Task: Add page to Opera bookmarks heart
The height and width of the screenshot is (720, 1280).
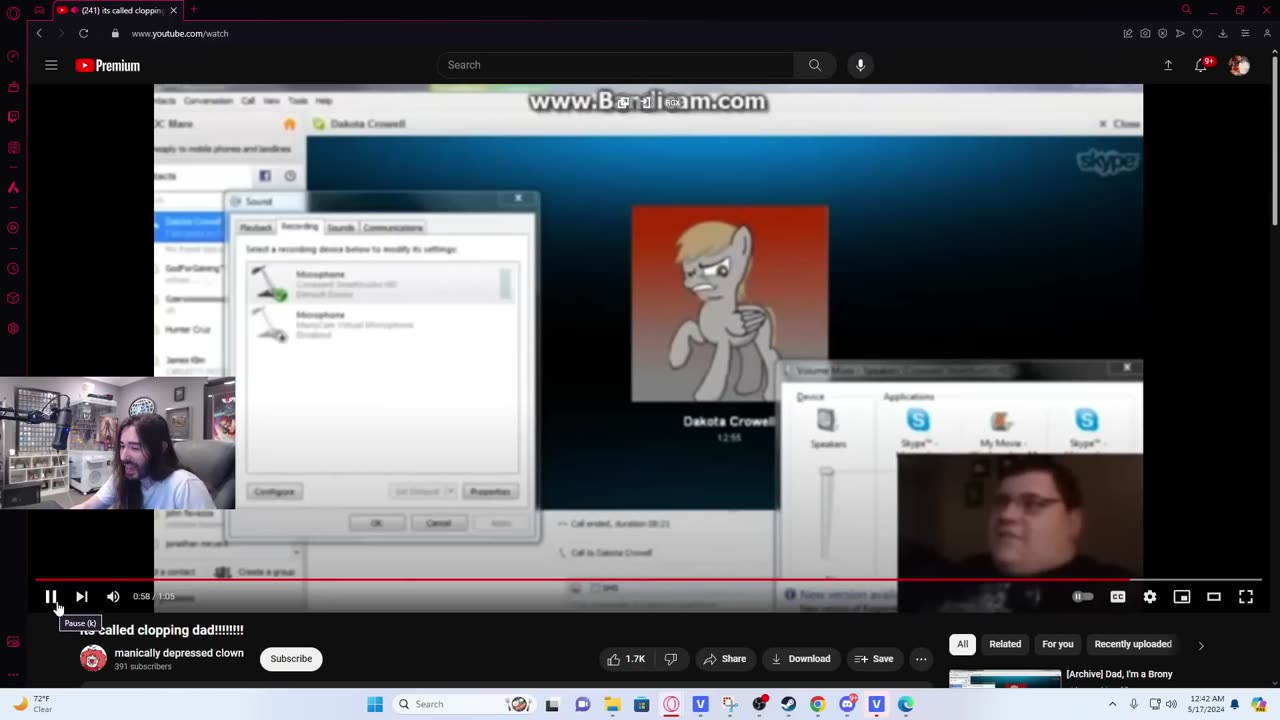Action: pyautogui.click(x=1197, y=33)
